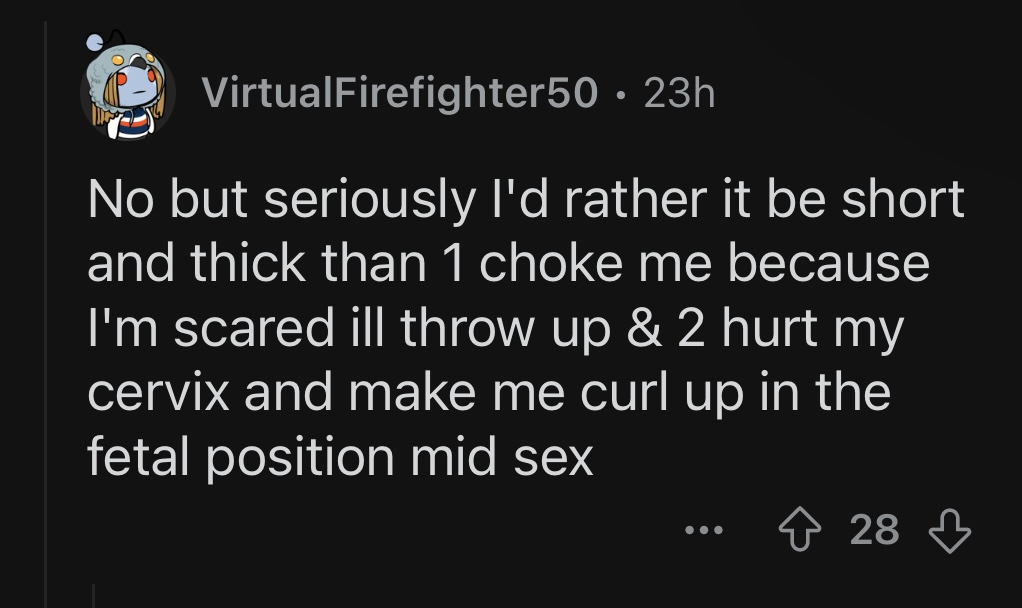
Task: Click the comment's first line starting 'No but seriously'
Action: point(525,199)
